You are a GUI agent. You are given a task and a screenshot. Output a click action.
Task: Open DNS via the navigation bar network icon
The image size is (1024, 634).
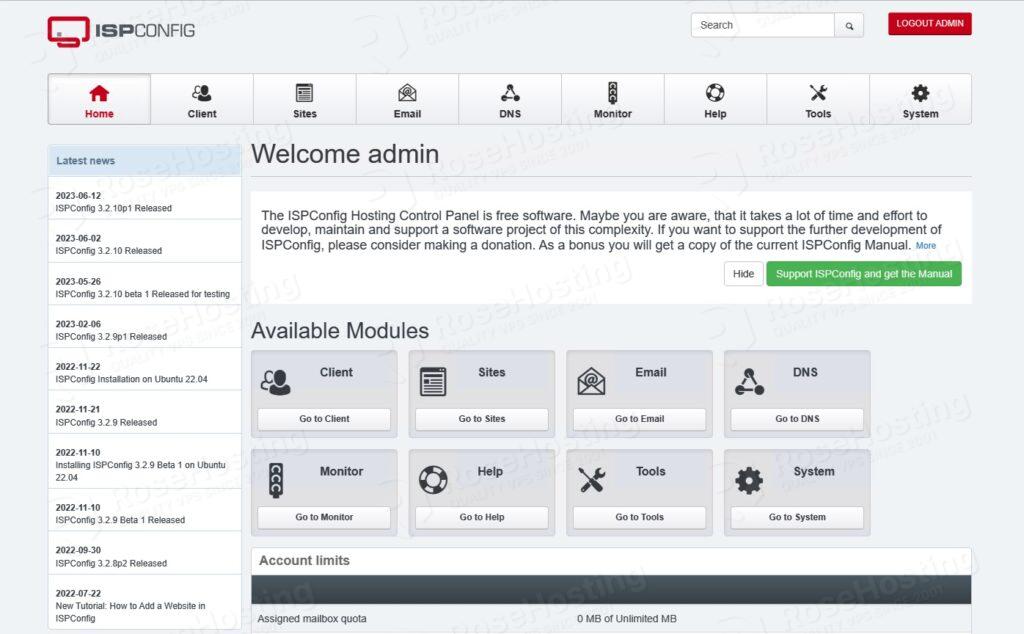tap(510, 93)
